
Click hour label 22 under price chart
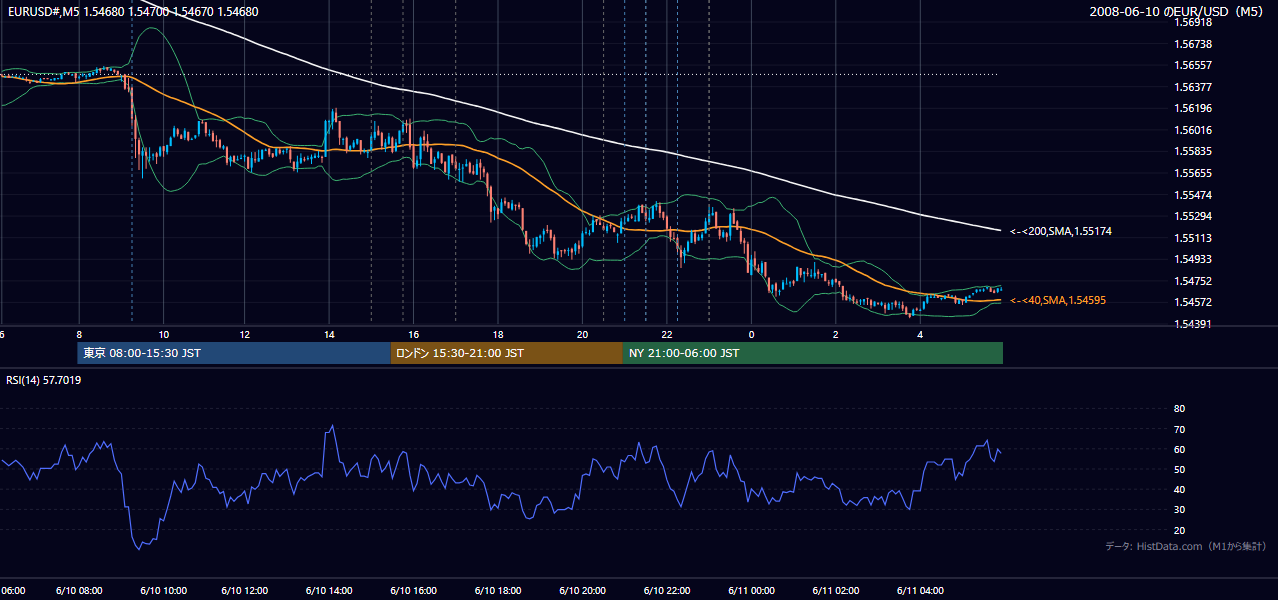click(x=666, y=334)
